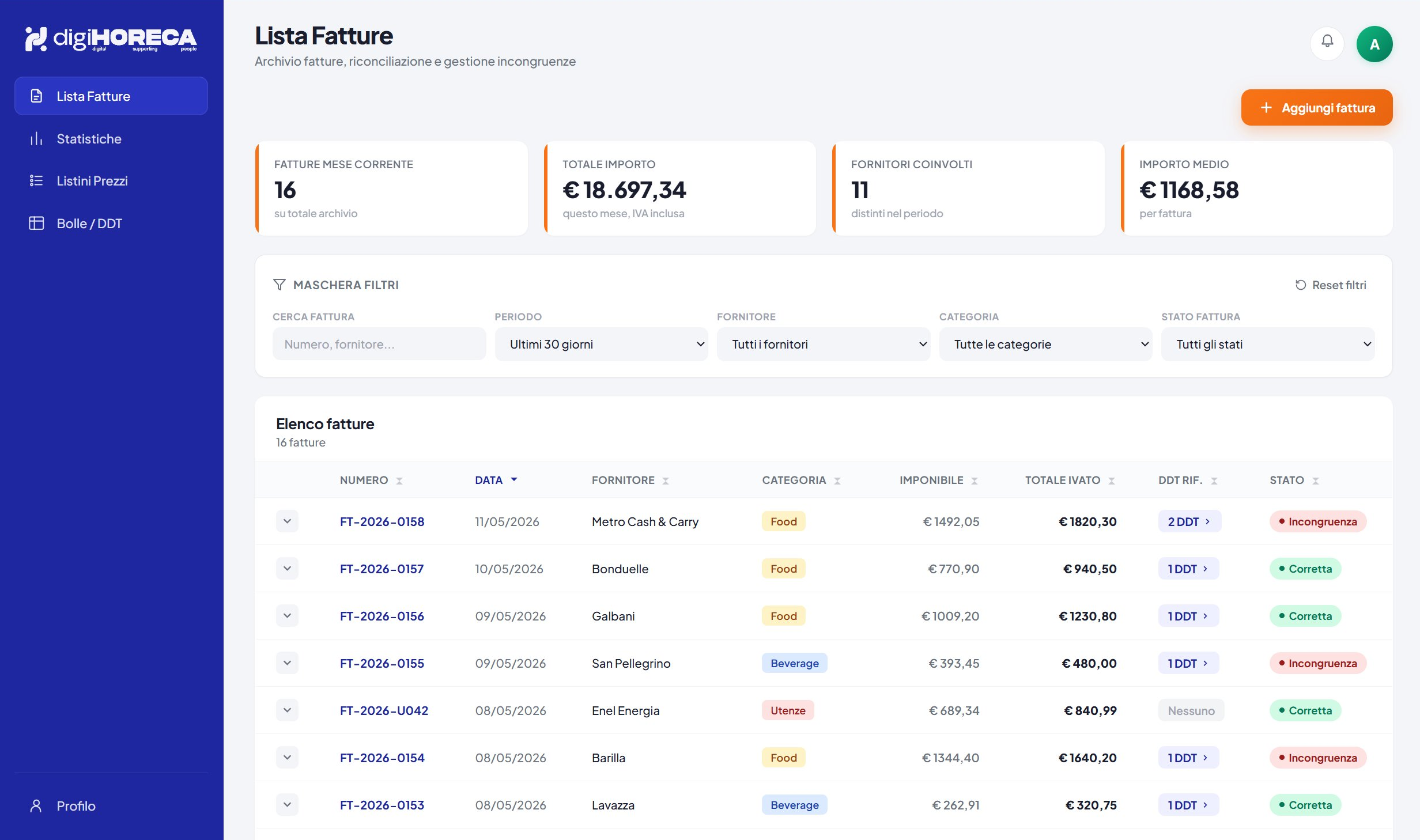Click total € 1640,20 for Barilla
The height and width of the screenshot is (840, 1420).
pos(1087,758)
